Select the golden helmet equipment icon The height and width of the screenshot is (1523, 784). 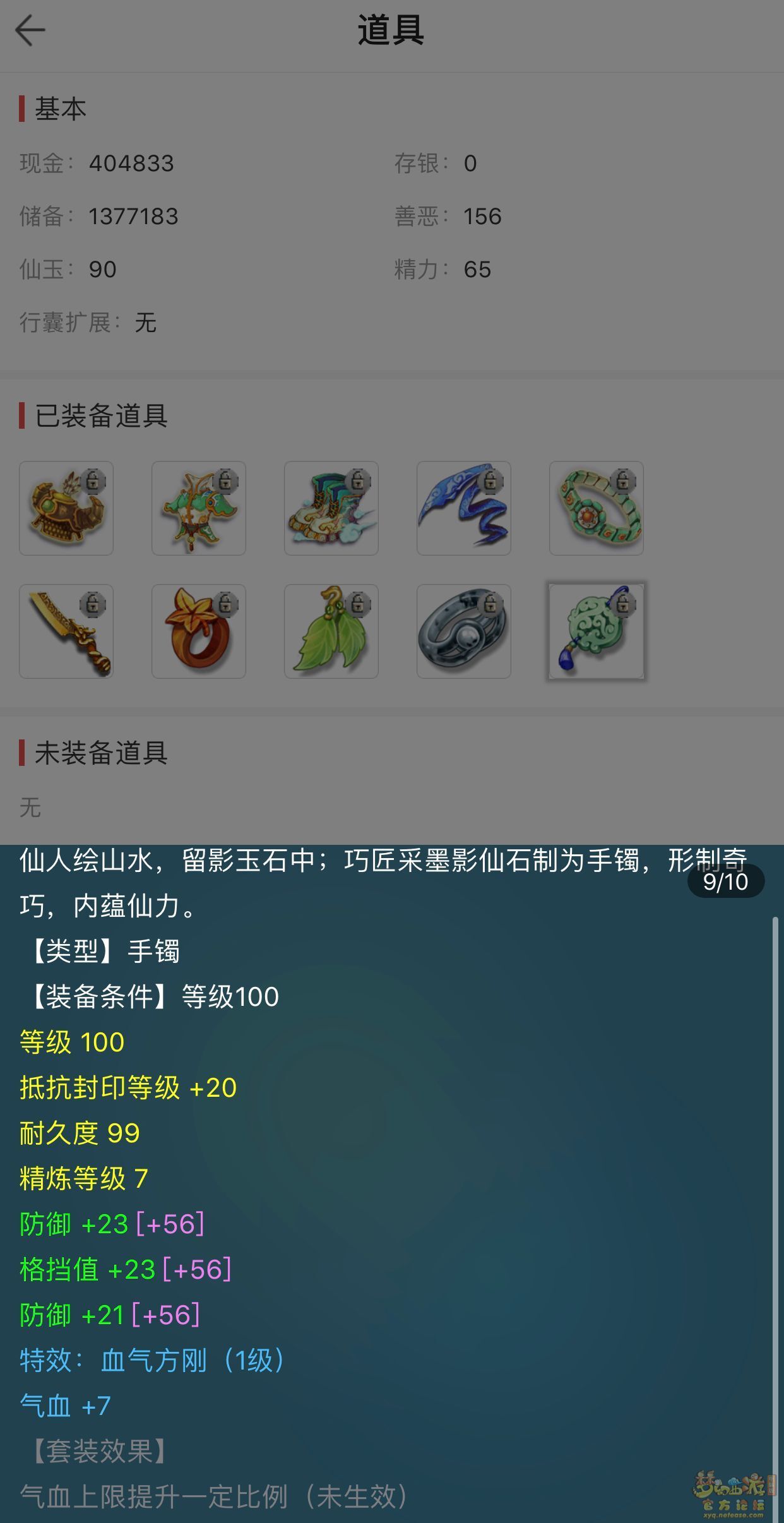(66, 508)
